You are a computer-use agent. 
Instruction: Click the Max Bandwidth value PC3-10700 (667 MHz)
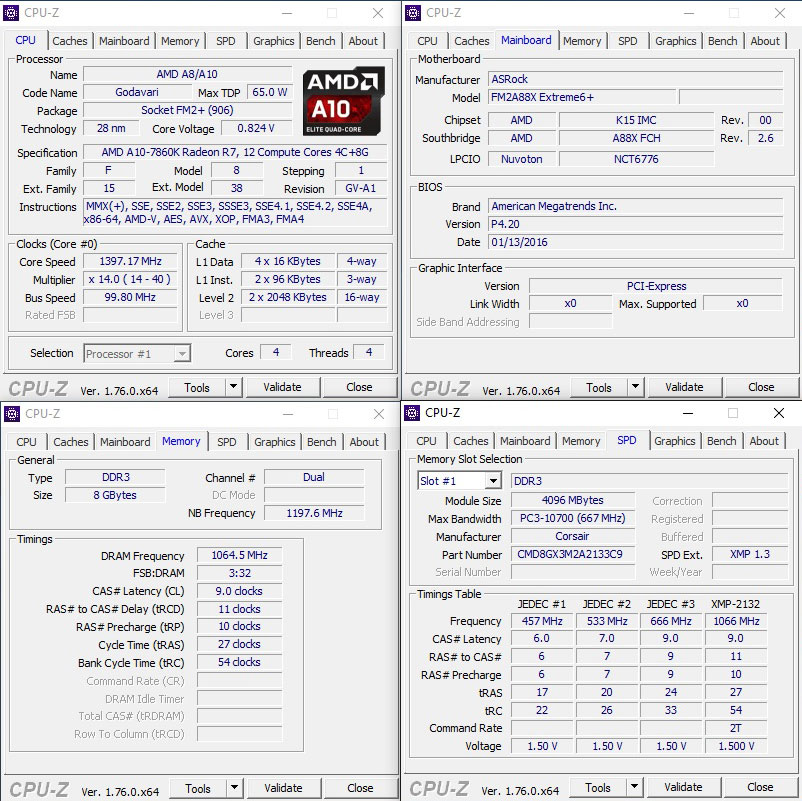573,519
